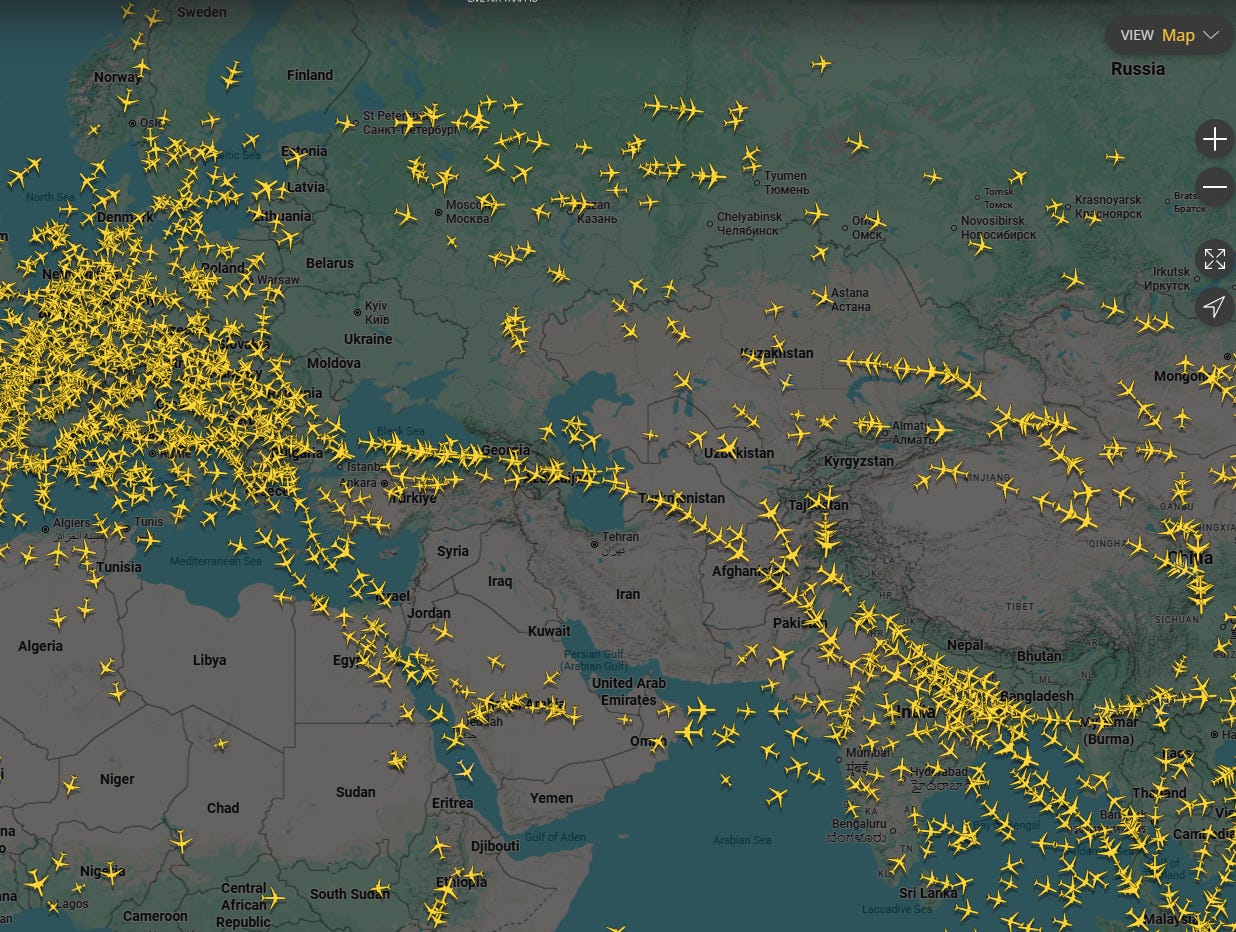This screenshot has height=932, width=1236.
Task: Click the Nepal country label
Action: click(965, 645)
